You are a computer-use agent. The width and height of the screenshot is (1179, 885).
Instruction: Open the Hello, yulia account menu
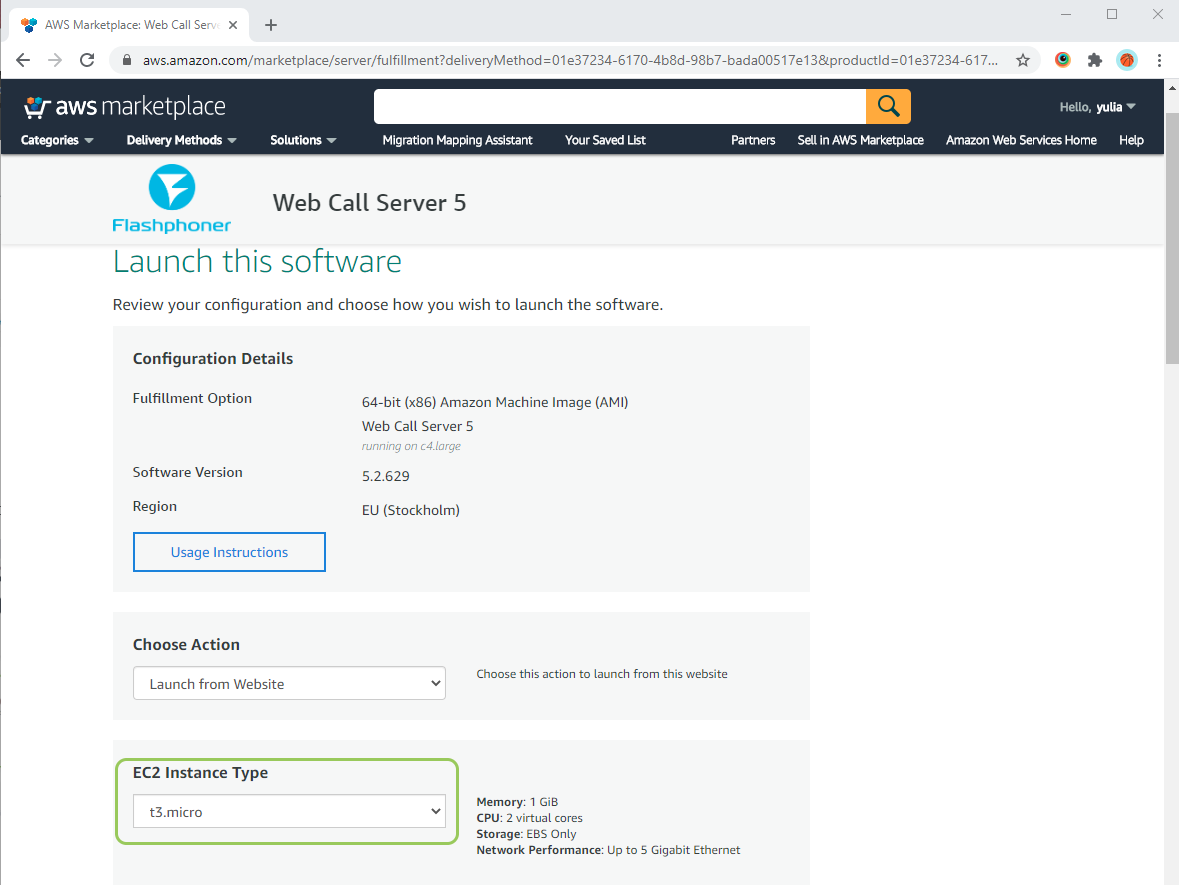1097,107
